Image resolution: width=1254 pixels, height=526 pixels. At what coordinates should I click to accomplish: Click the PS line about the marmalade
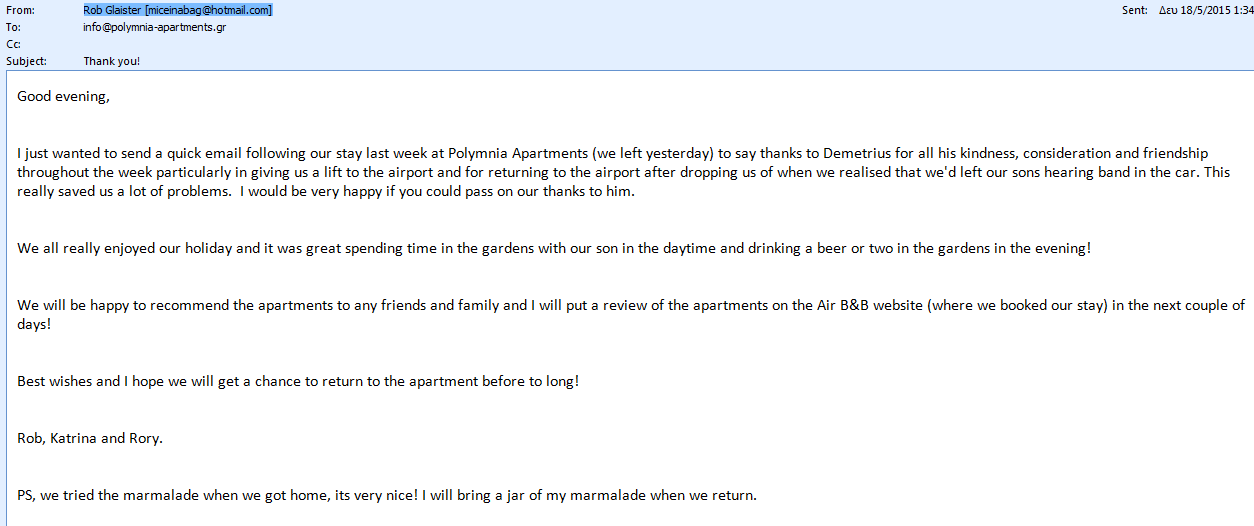pyautogui.click(x=387, y=495)
